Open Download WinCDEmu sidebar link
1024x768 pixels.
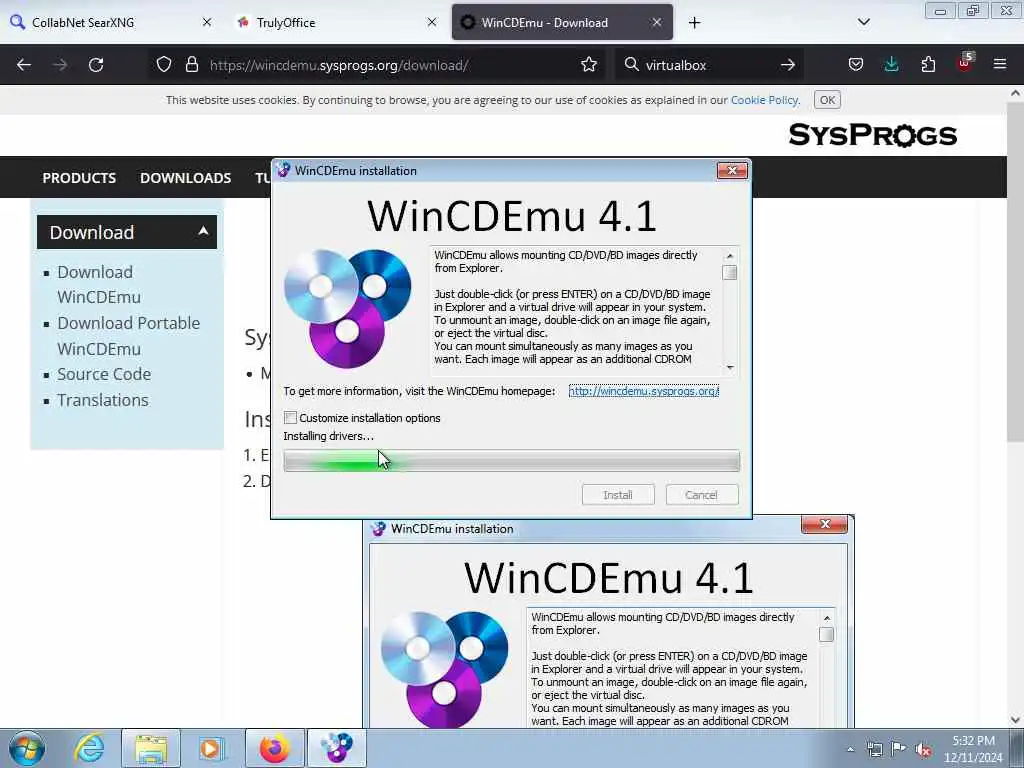99,284
